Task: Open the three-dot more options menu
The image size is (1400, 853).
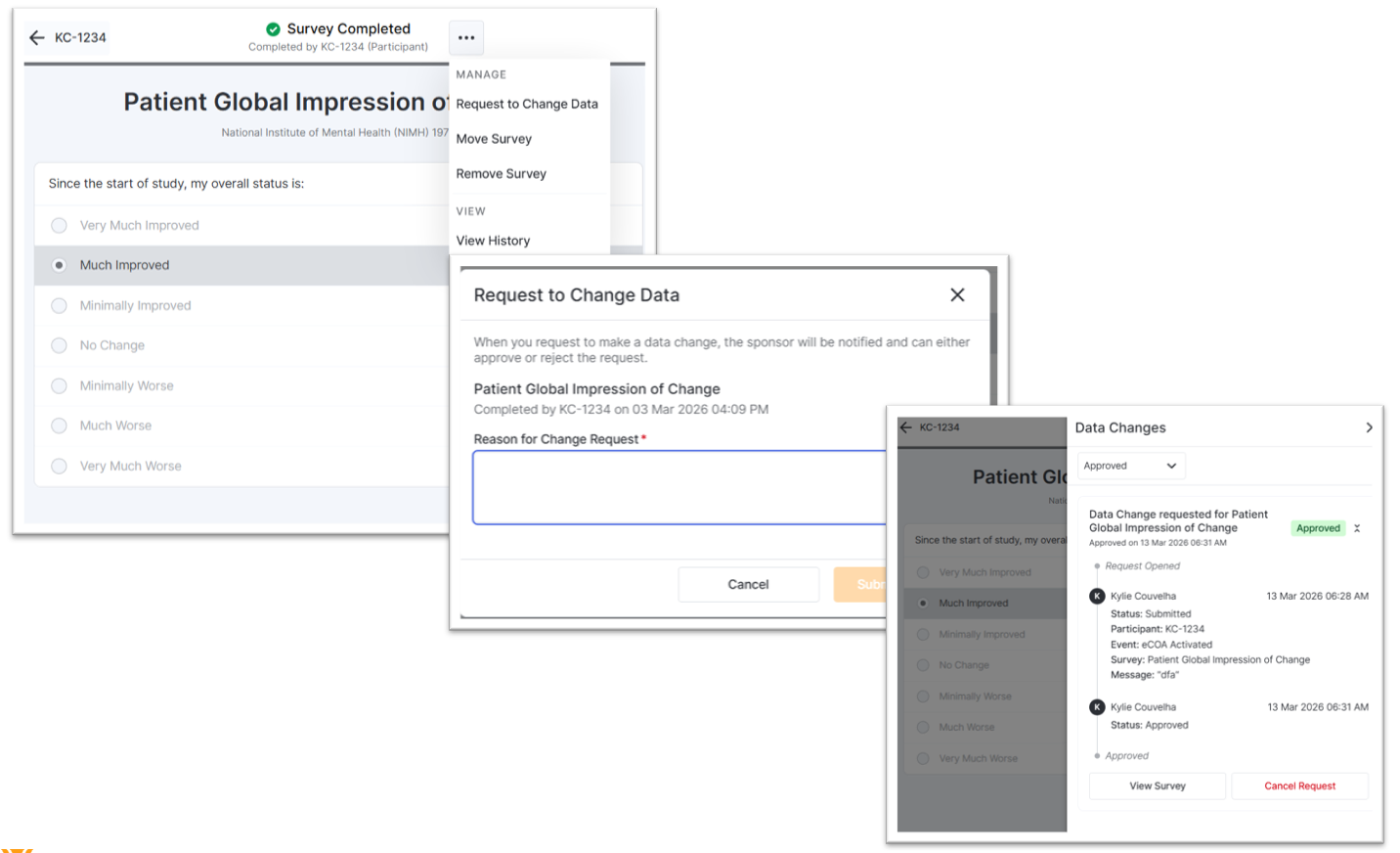Action: tap(466, 38)
